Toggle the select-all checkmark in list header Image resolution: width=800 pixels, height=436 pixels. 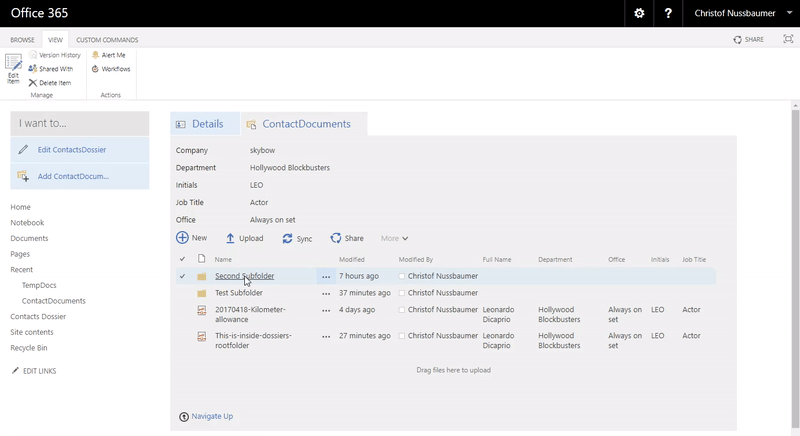point(182,259)
